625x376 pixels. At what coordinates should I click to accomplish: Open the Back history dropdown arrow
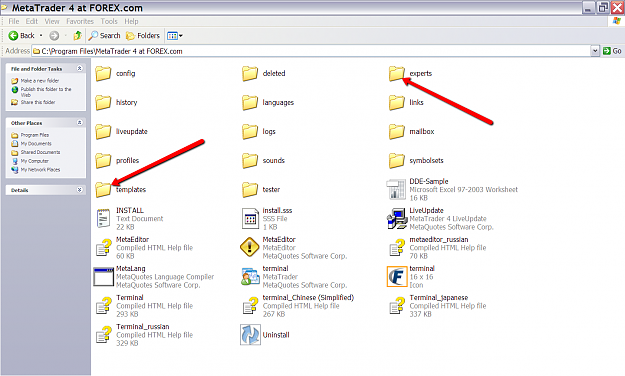pyautogui.click(x=41, y=36)
